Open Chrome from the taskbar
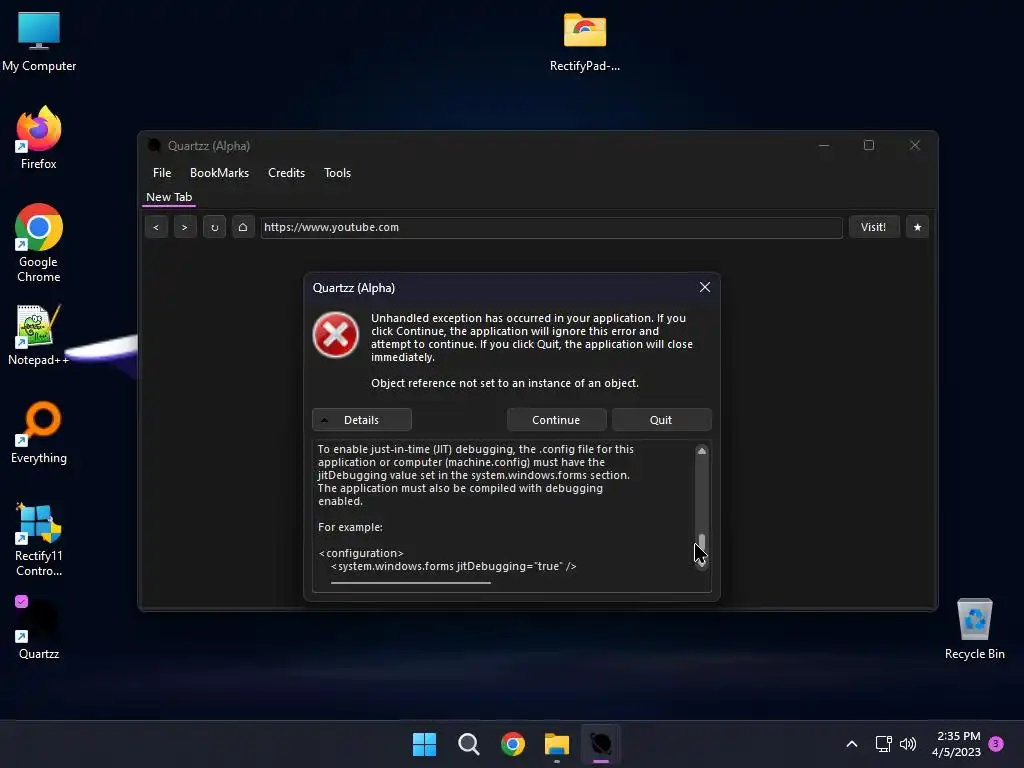 coord(513,744)
